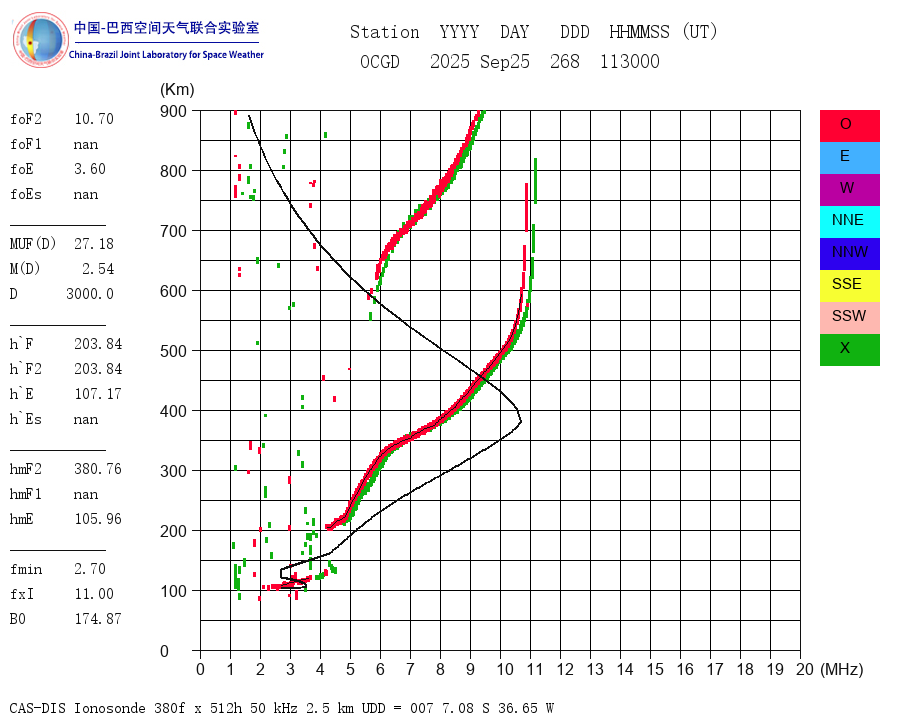Click the 20 MHz axis tick label
The height and width of the screenshot is (720, 900).
point(805,669)
